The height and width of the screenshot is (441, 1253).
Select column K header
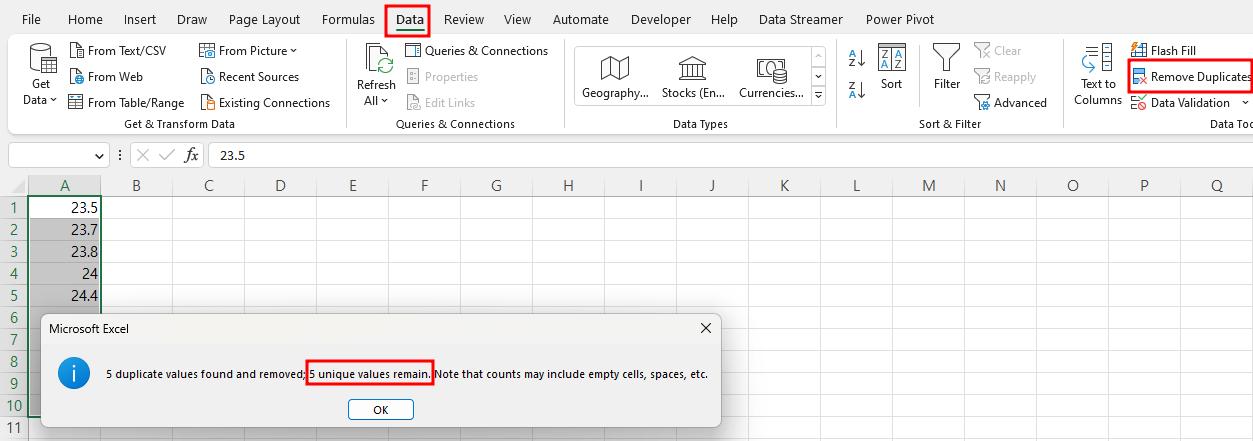point(784,185)
